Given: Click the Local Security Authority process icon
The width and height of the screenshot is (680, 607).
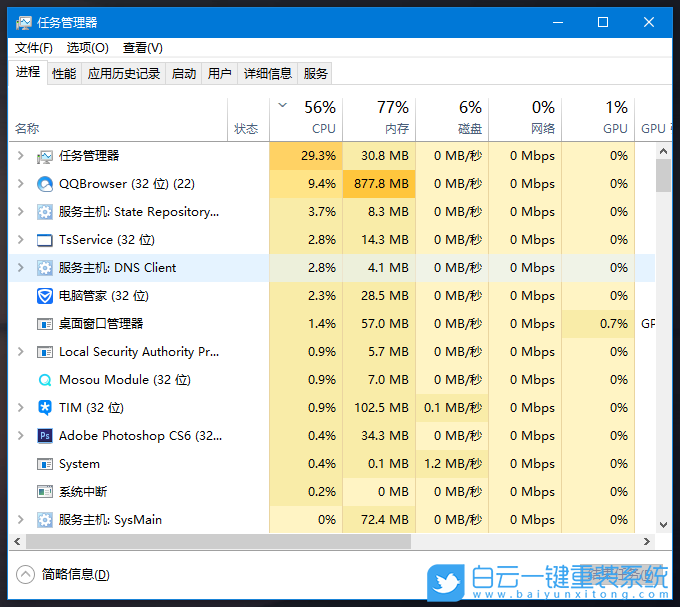Looking at the screenshot, I should coord(45,352).
